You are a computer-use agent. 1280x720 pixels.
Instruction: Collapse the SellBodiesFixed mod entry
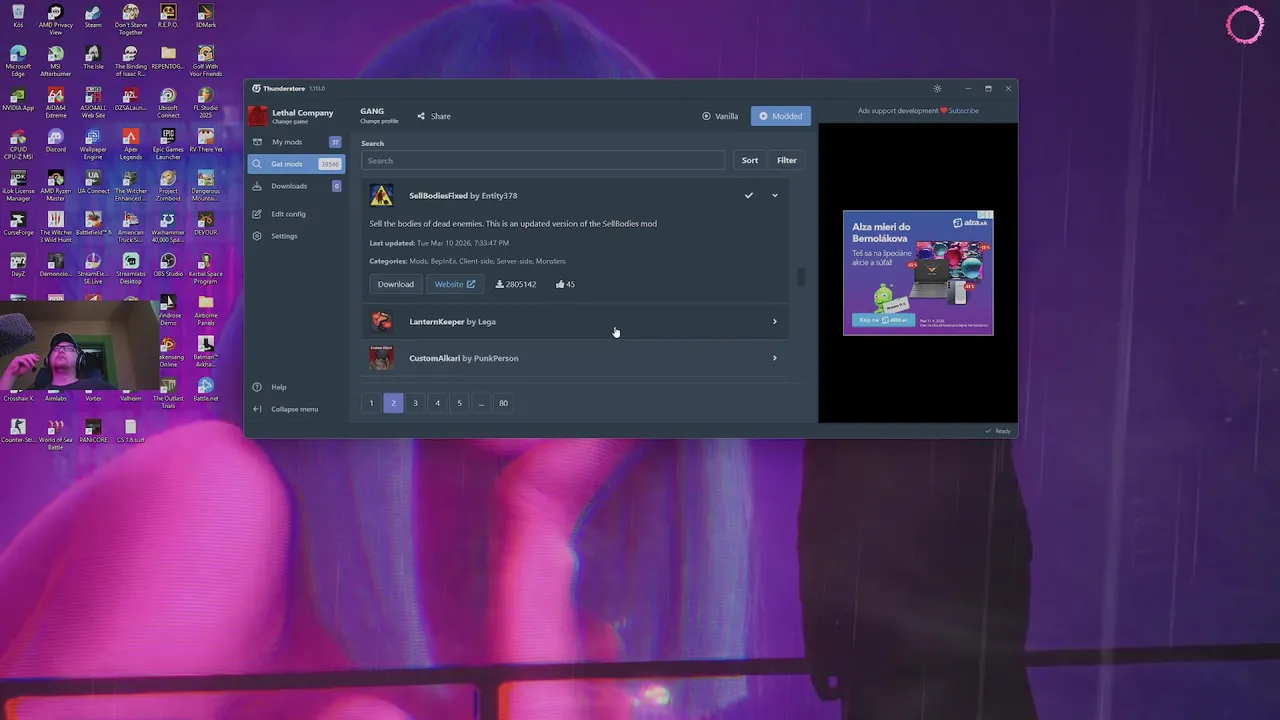[775, 196]
